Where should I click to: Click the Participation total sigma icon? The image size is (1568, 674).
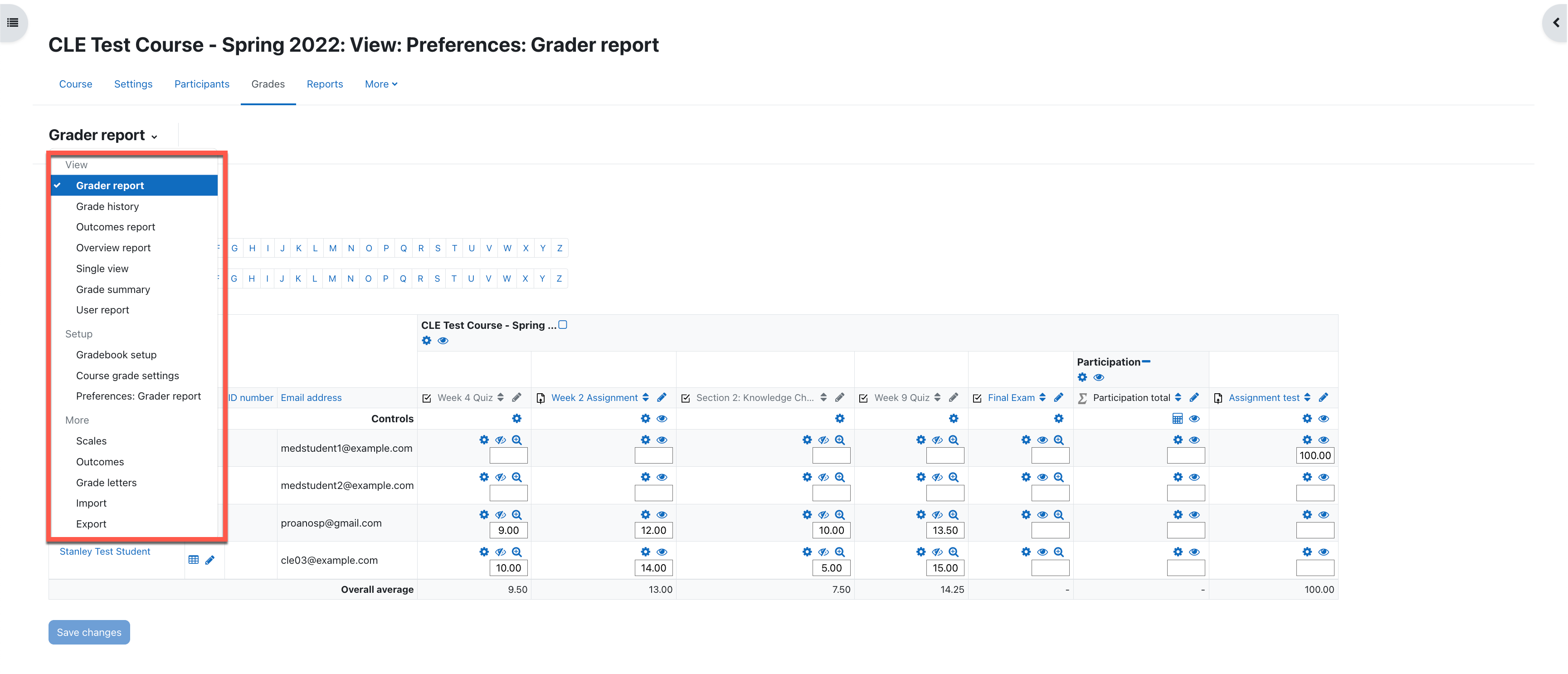(1083, 398)
